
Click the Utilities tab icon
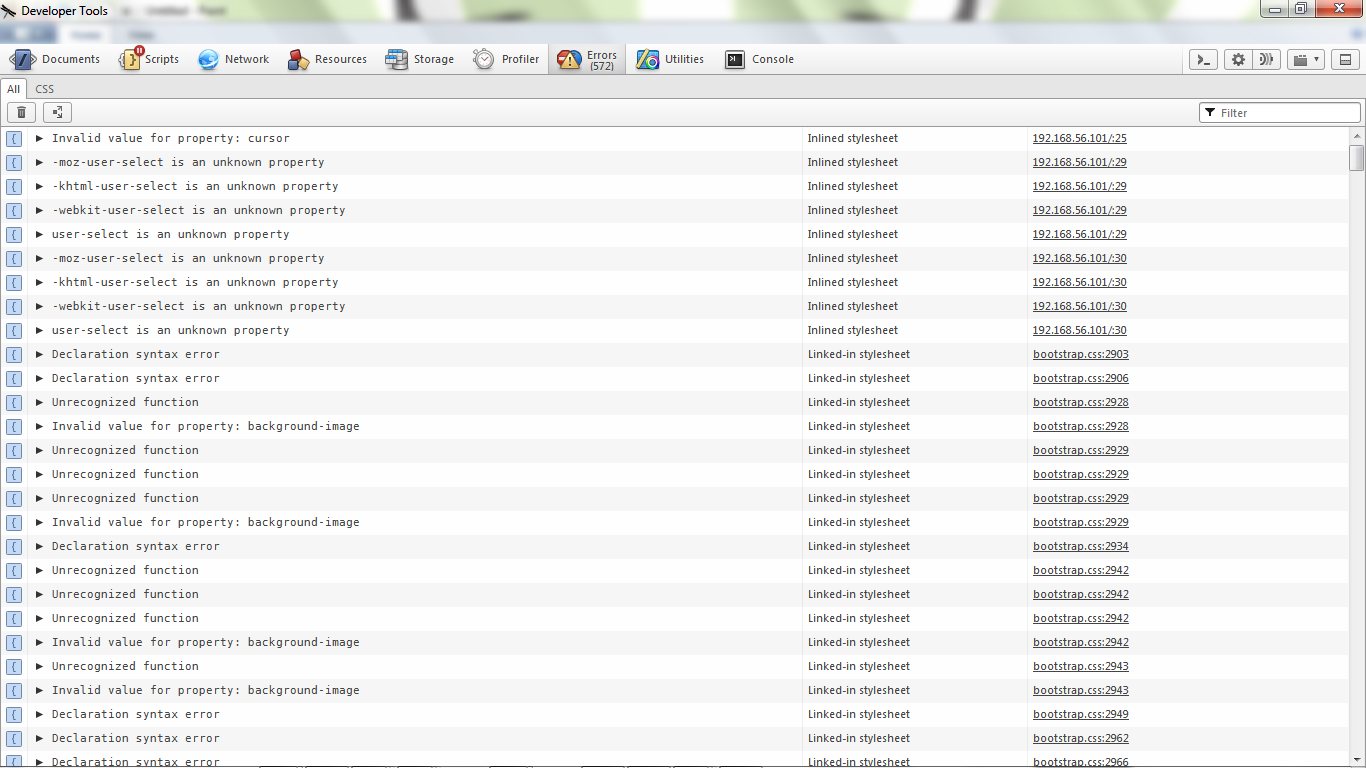(648, 60)
